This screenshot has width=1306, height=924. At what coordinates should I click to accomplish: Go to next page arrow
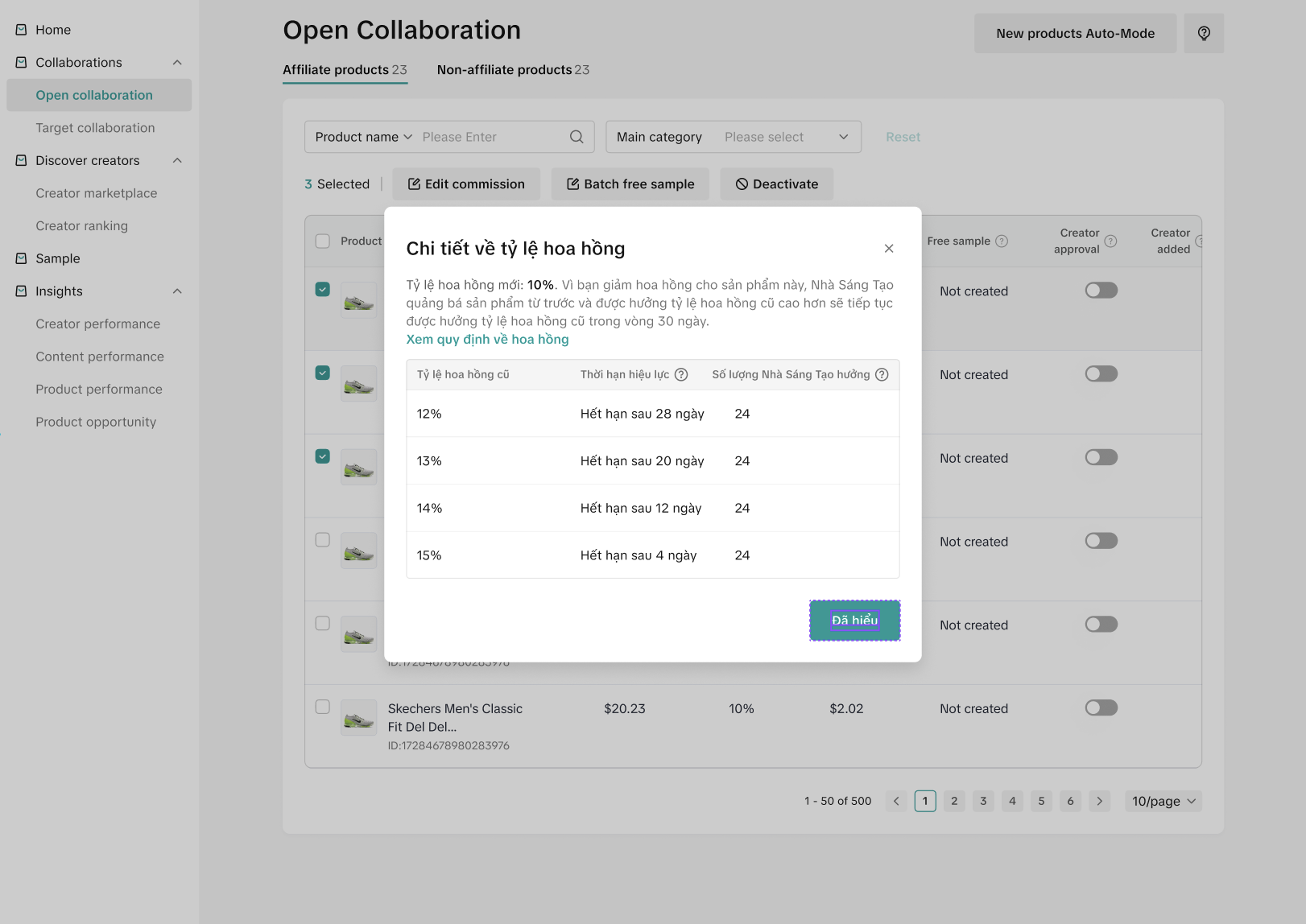point(1099,801)
